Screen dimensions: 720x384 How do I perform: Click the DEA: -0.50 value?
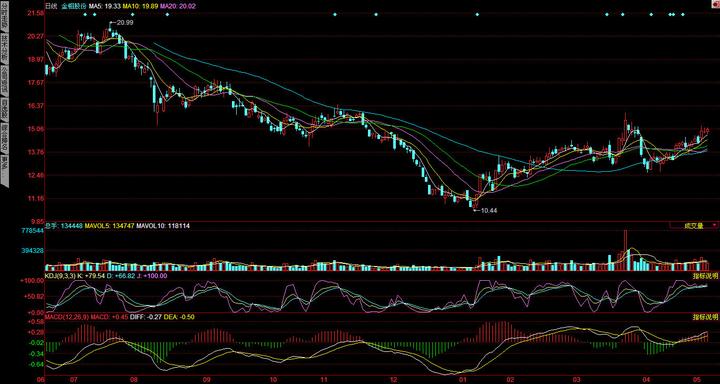(178, 317)
